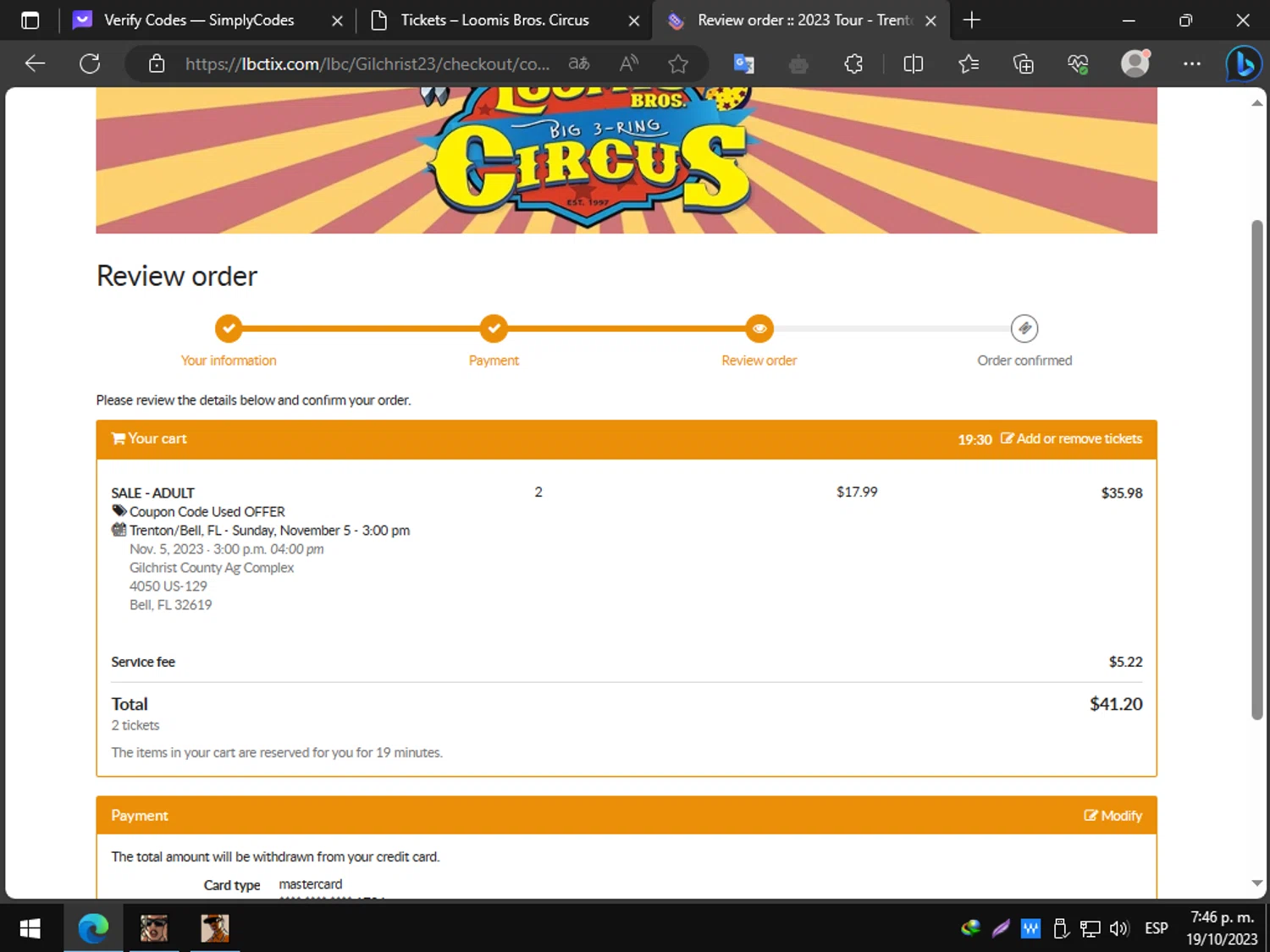Open the Read aloud icon
Viewport: 1270px width, 952px height.
(628, 63)
